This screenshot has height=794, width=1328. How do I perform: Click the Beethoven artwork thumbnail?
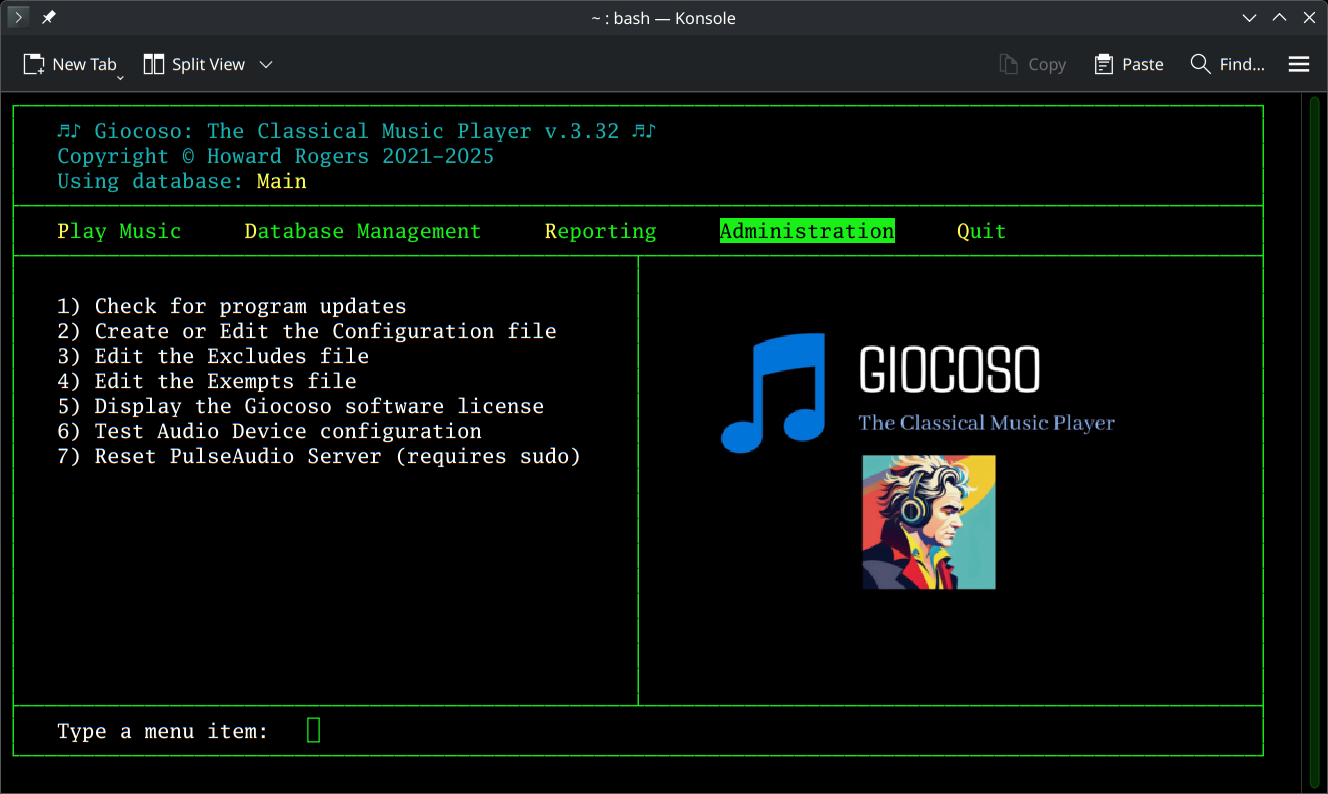929,522
